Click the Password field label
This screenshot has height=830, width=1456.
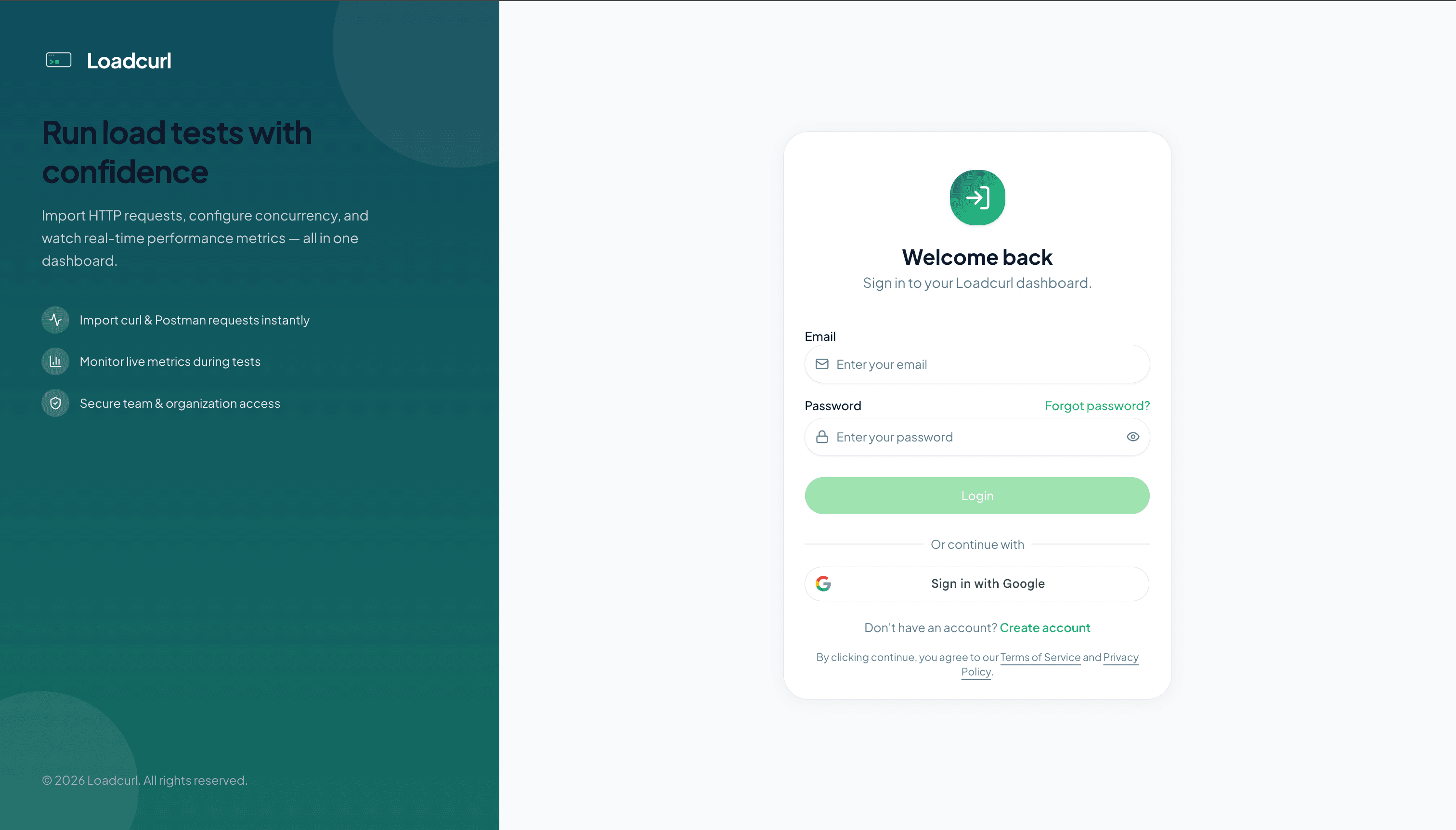[x=833, y=406]
